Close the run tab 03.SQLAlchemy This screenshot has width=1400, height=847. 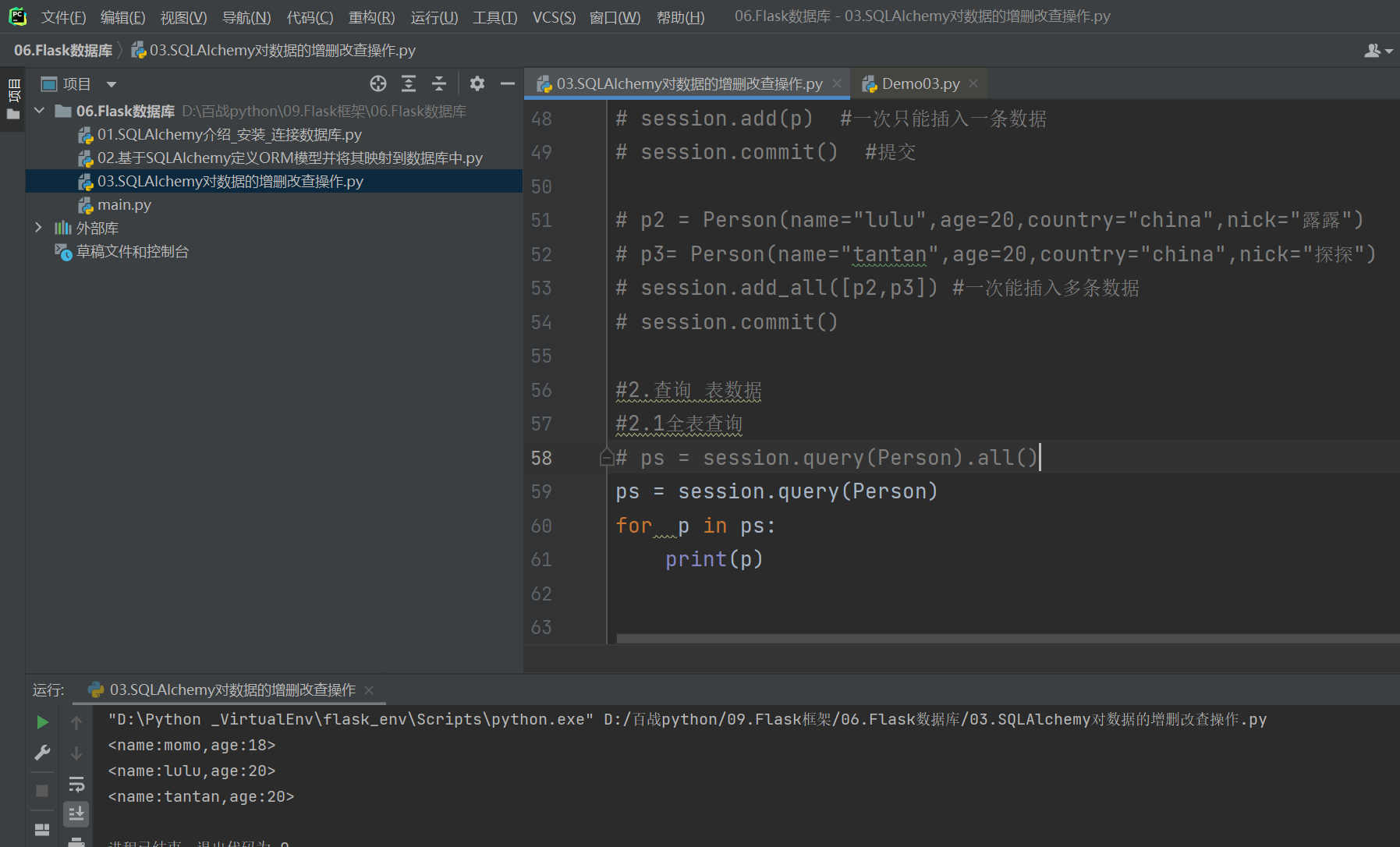click(x=369, y=690)
